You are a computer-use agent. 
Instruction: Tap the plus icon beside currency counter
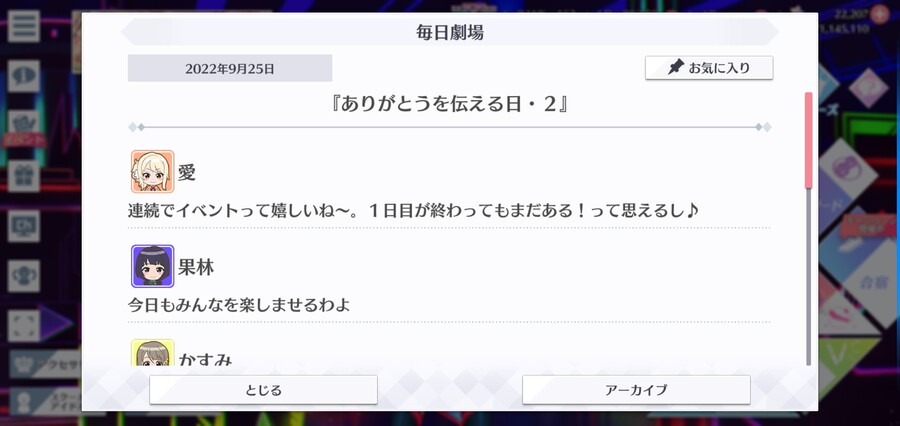[878, 15]
